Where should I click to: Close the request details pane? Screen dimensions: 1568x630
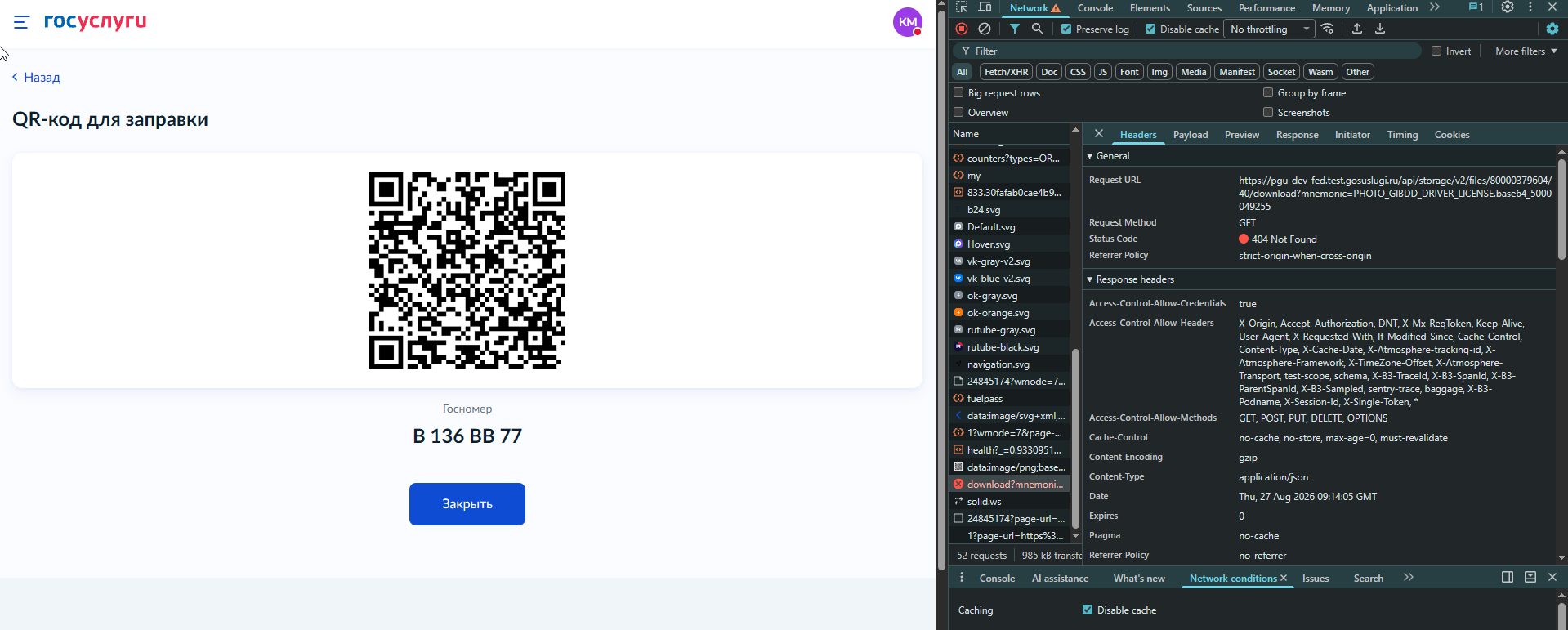coord(1099,134)
